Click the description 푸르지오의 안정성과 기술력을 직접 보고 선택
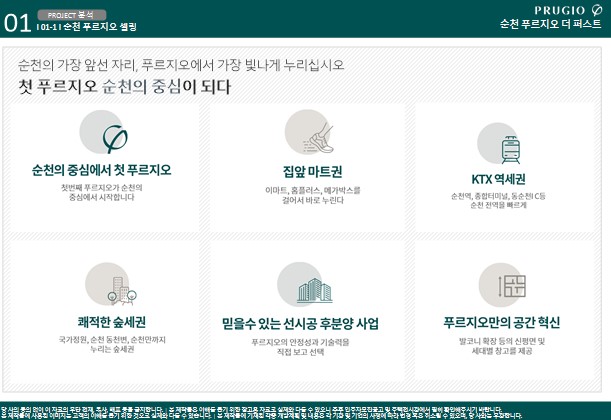Viewport: 611px width, 420px height. [300, 347]
